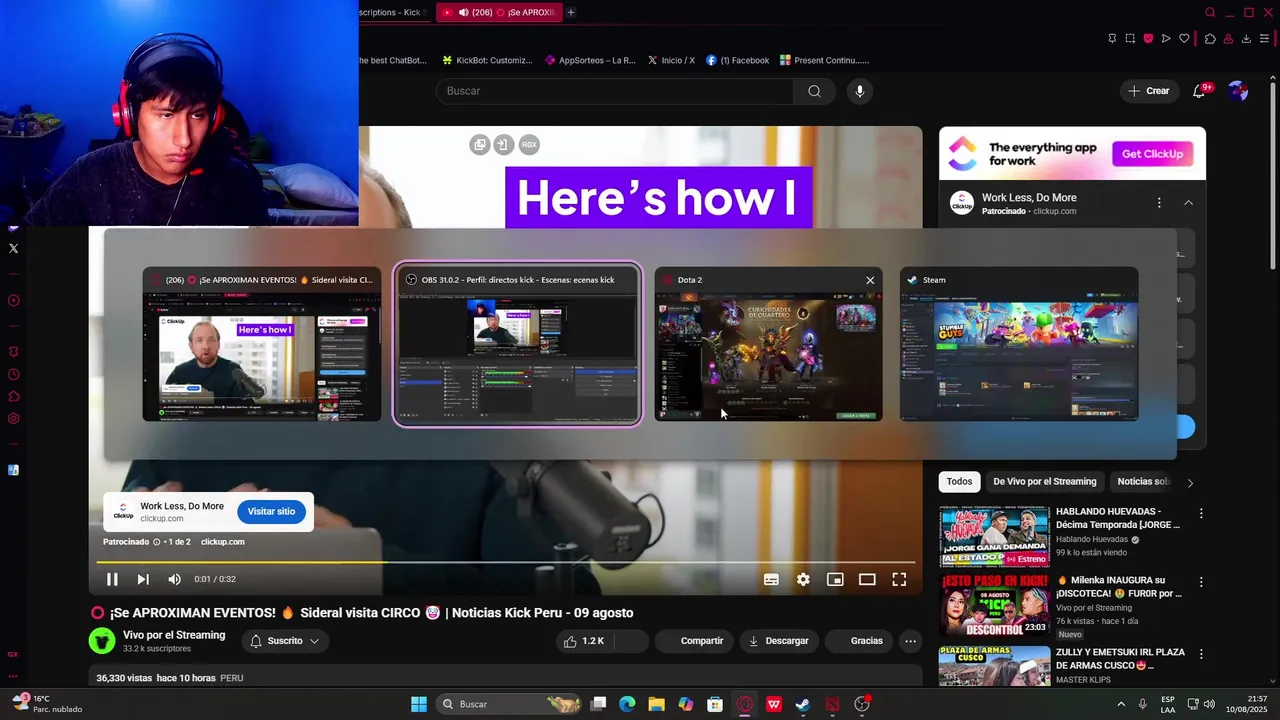Open options for HABLANDO HUEVADAS video
This screenshot has height=720, width=1280.
click(1201, 513)
